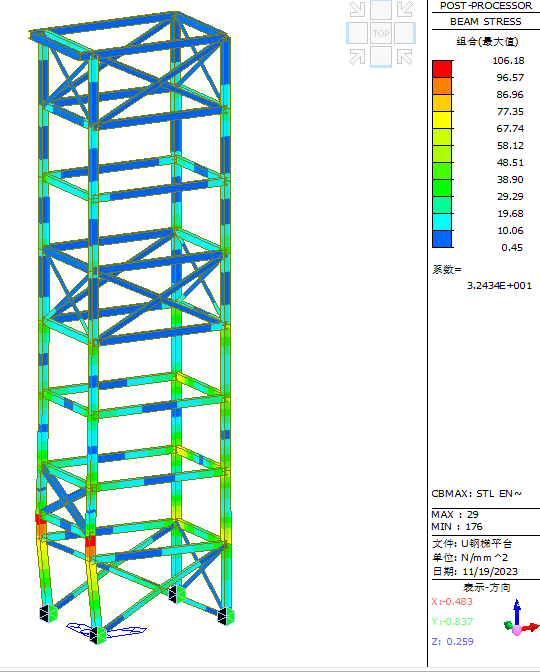540x672 pixels.
Task: Click the red 106.18 legend color swatch
Action: tap(442, 69)
